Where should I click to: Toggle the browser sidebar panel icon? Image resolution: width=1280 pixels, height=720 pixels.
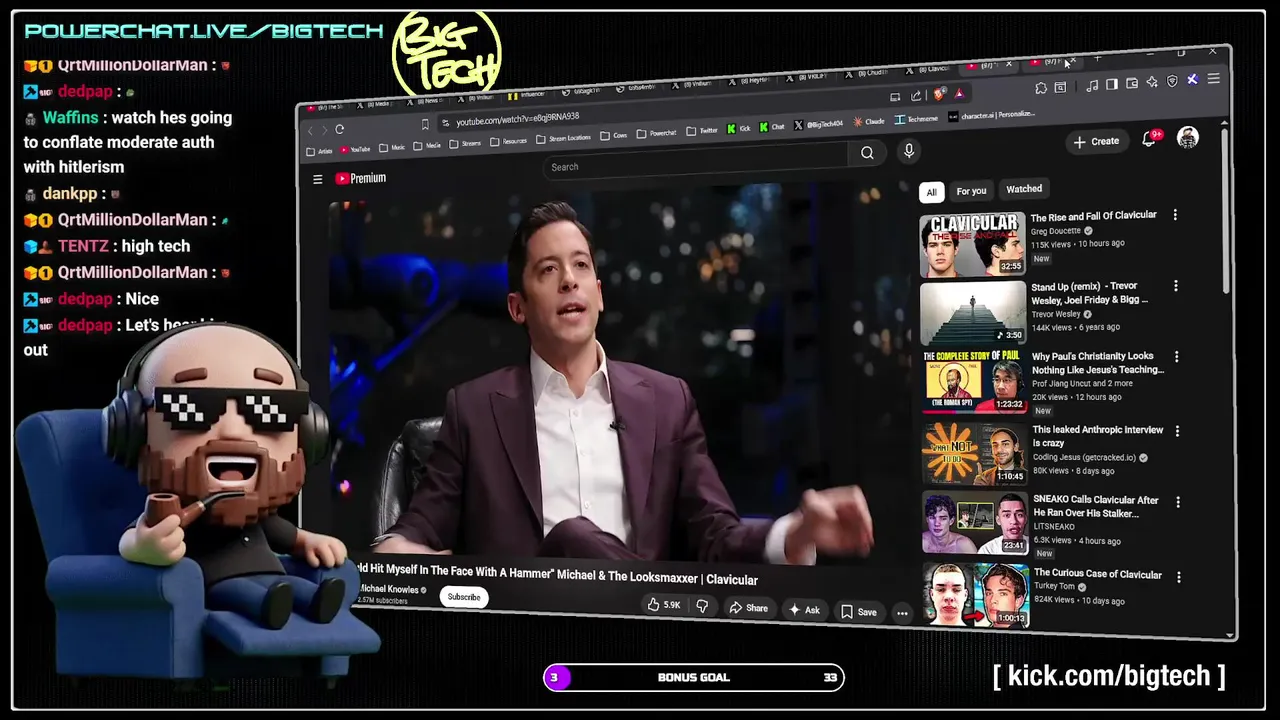[1112, 85]
